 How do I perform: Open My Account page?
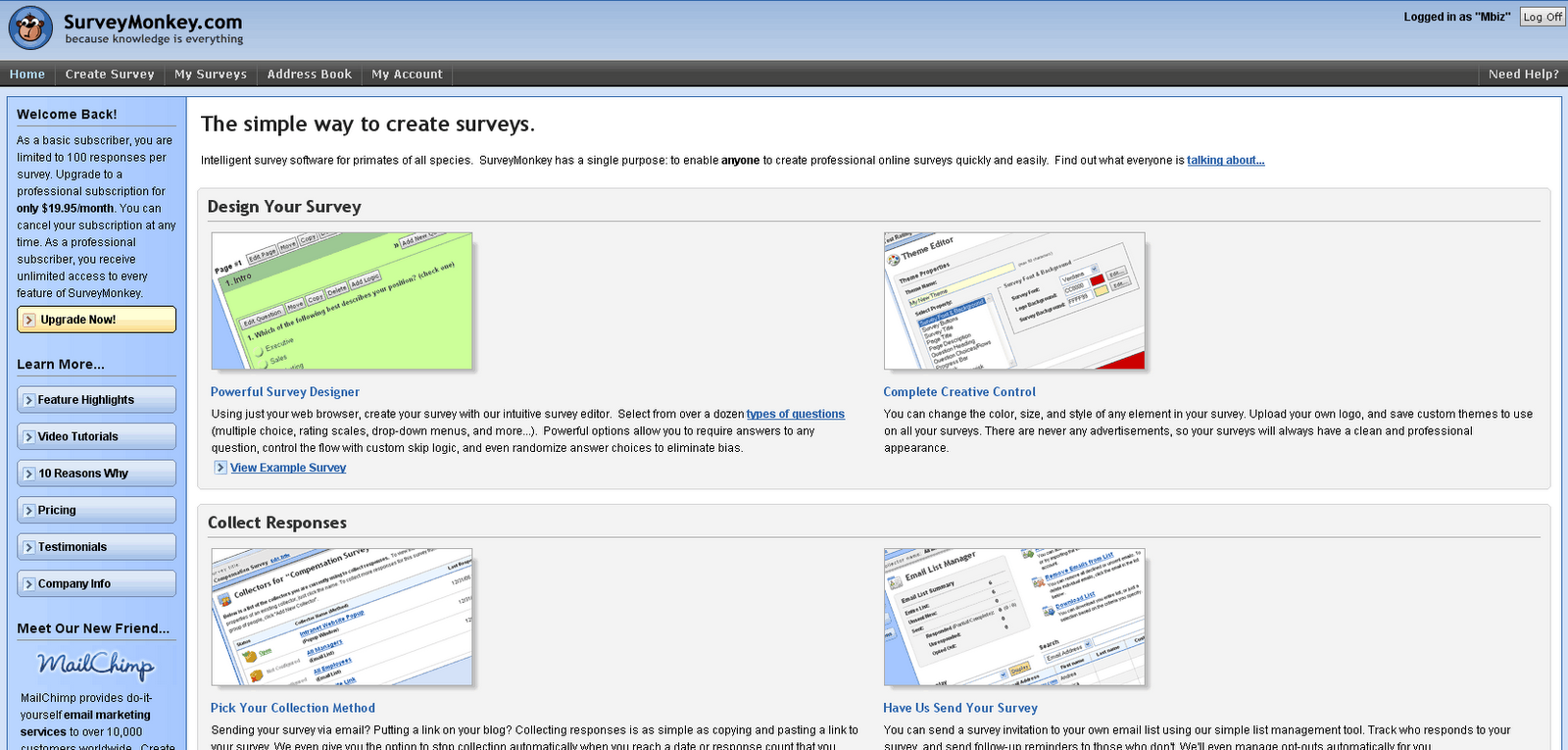pyautogui.click(x=407, y=75)
